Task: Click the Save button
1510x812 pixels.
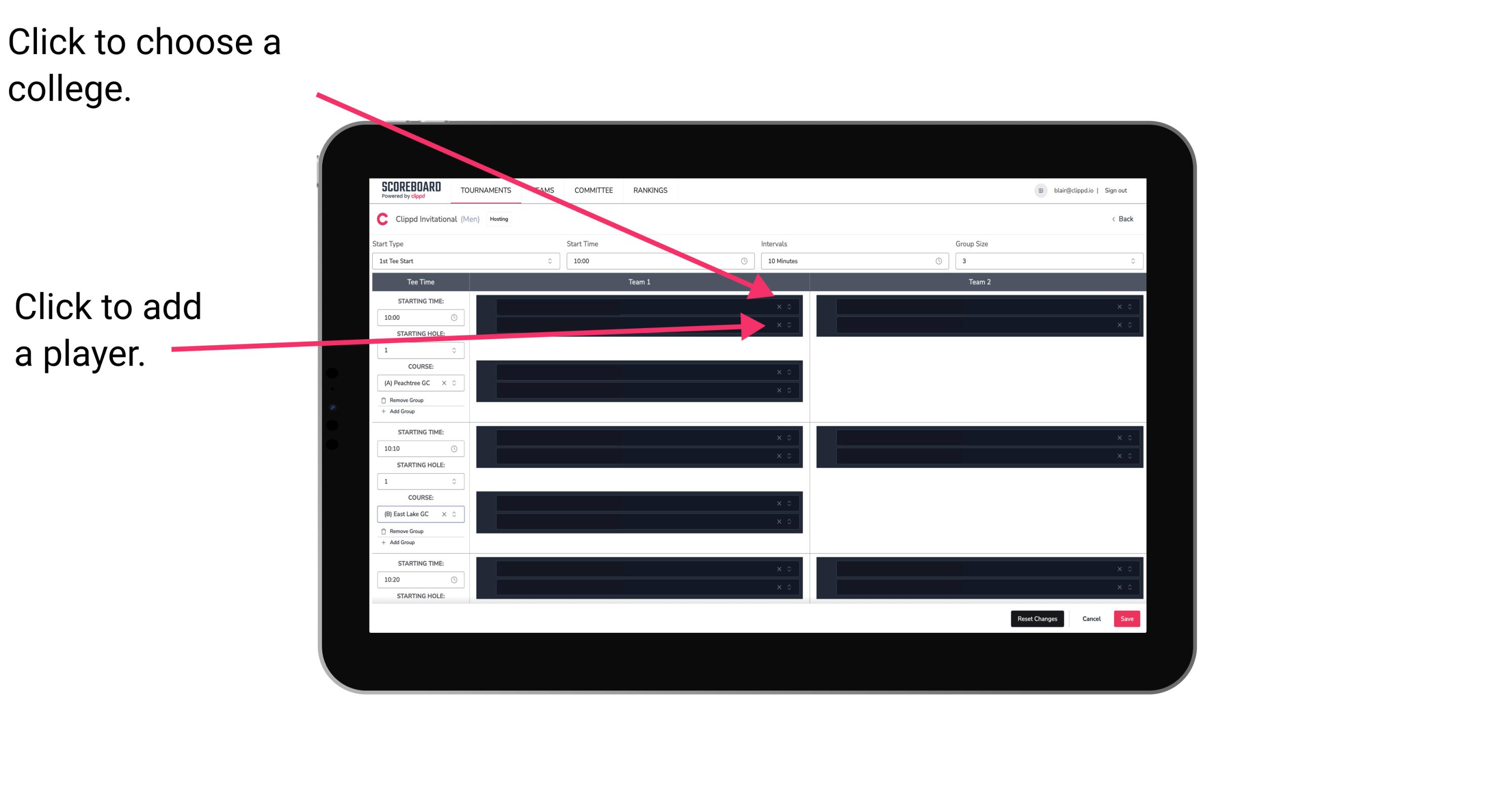Action: coord(1127,618)
